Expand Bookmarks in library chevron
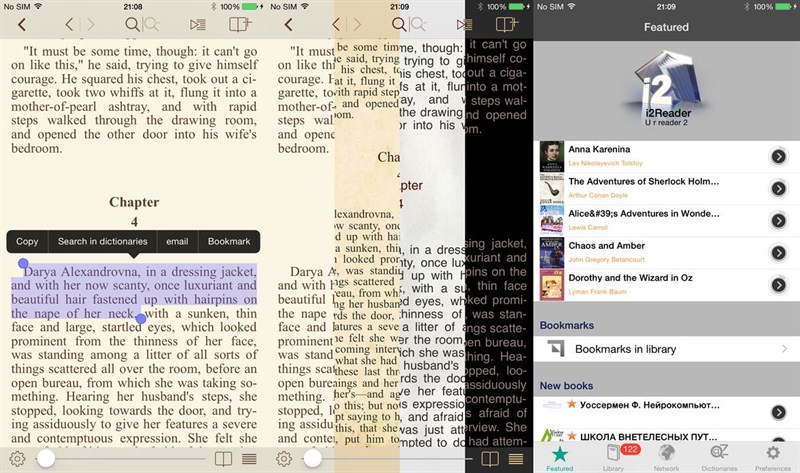Viewport: 800px width, 473px height. pyautogui.click(x=784, y=349)
